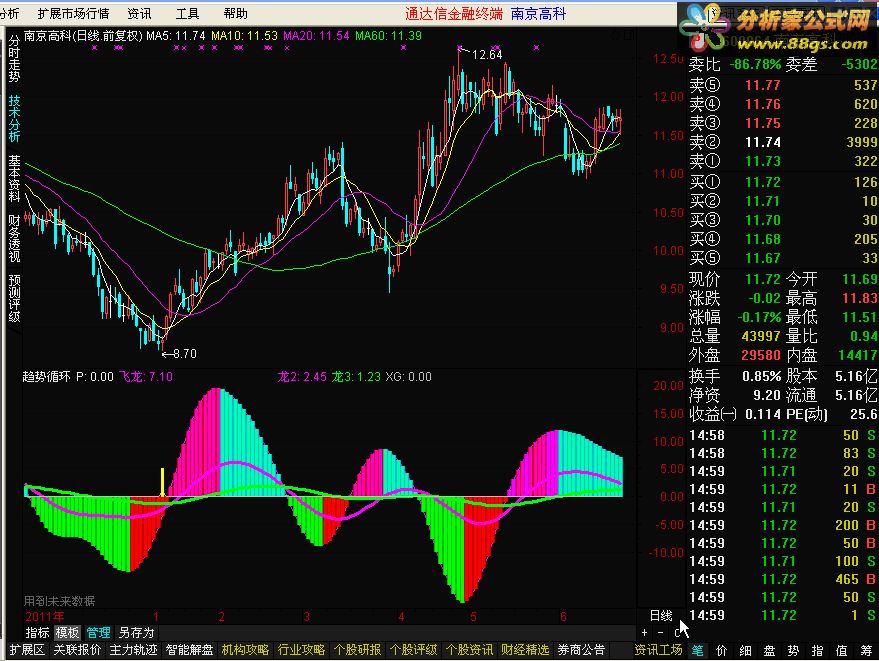This screenshot has height=661, width=879.
Task: Select the 细 view tab
Action: (746, 651)
